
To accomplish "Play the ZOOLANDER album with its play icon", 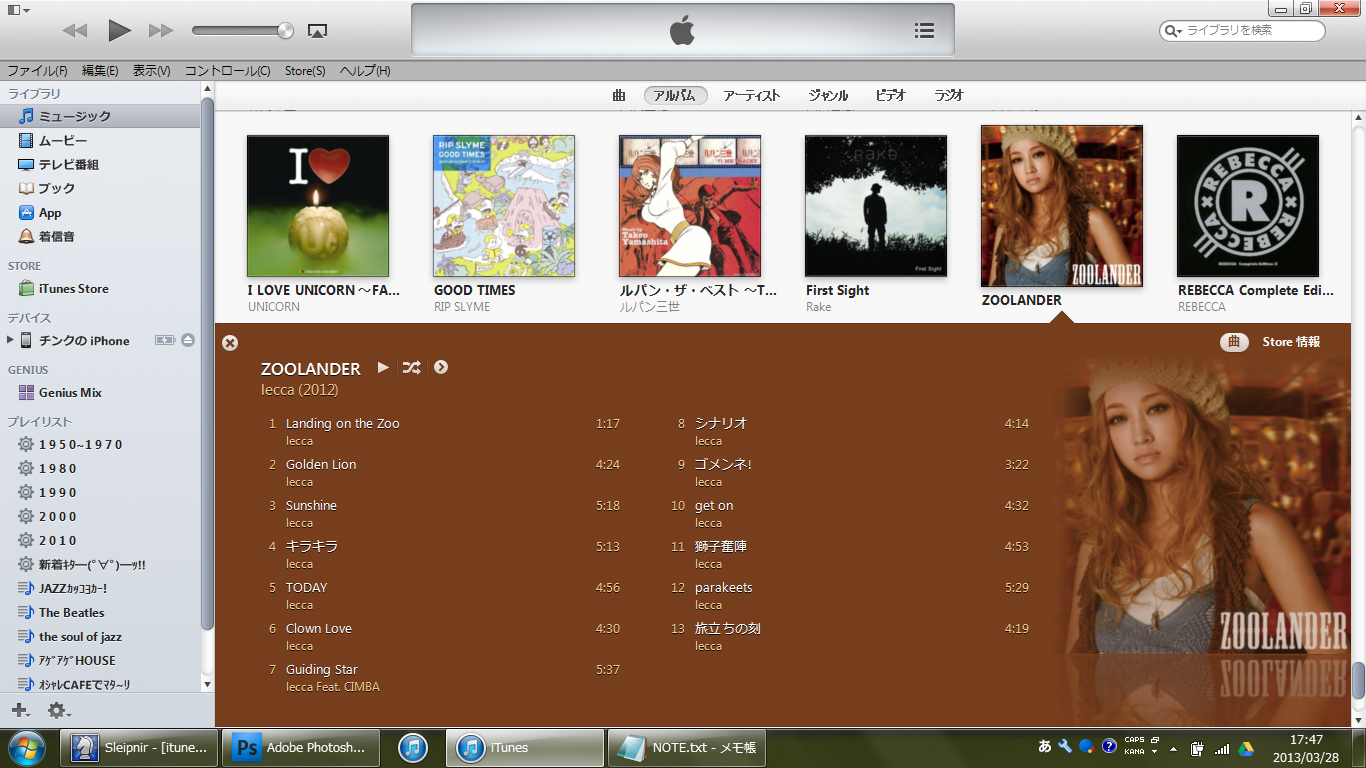I will (x=383, y=367).
